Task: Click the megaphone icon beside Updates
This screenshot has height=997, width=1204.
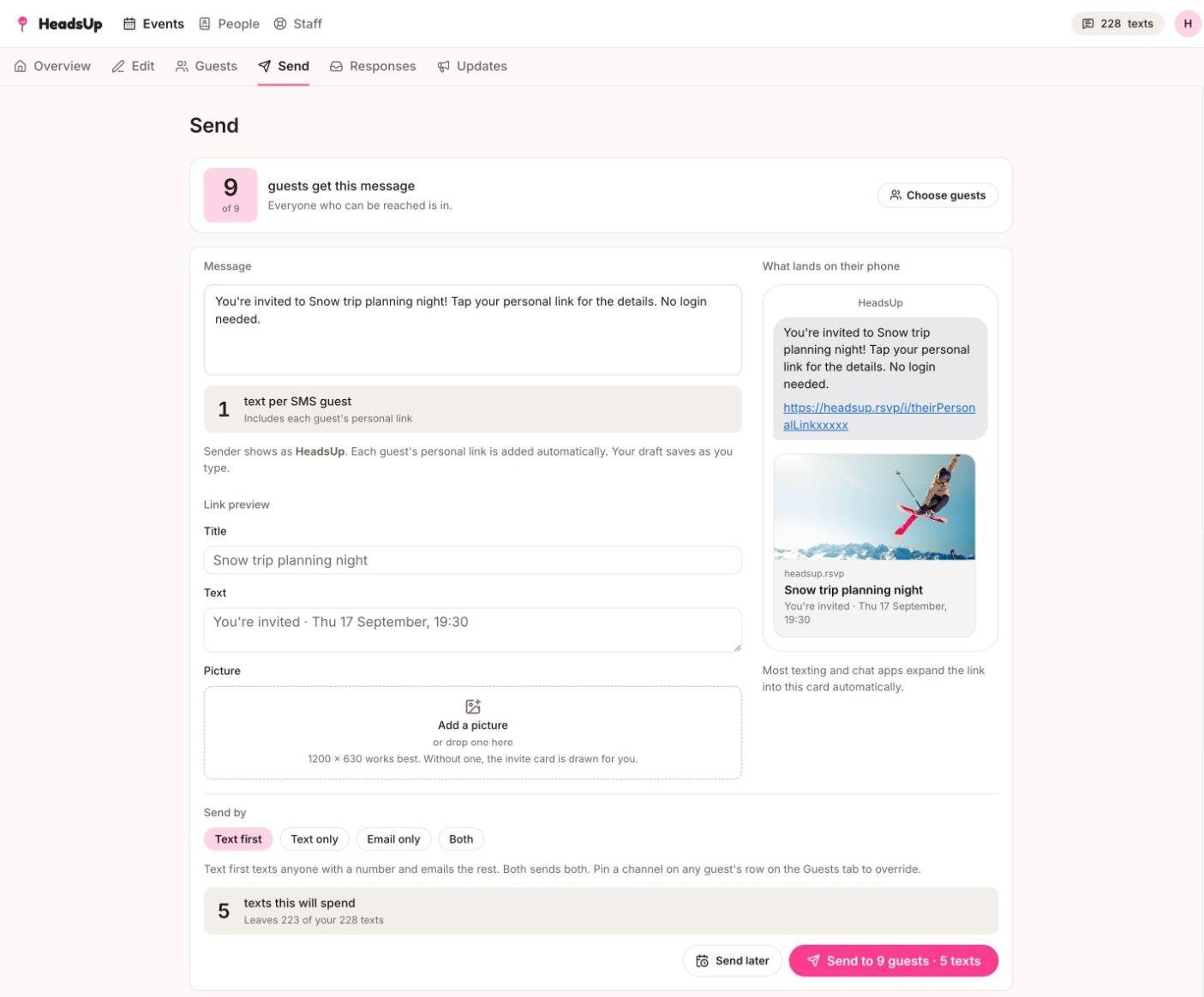Action: point(444,66)
